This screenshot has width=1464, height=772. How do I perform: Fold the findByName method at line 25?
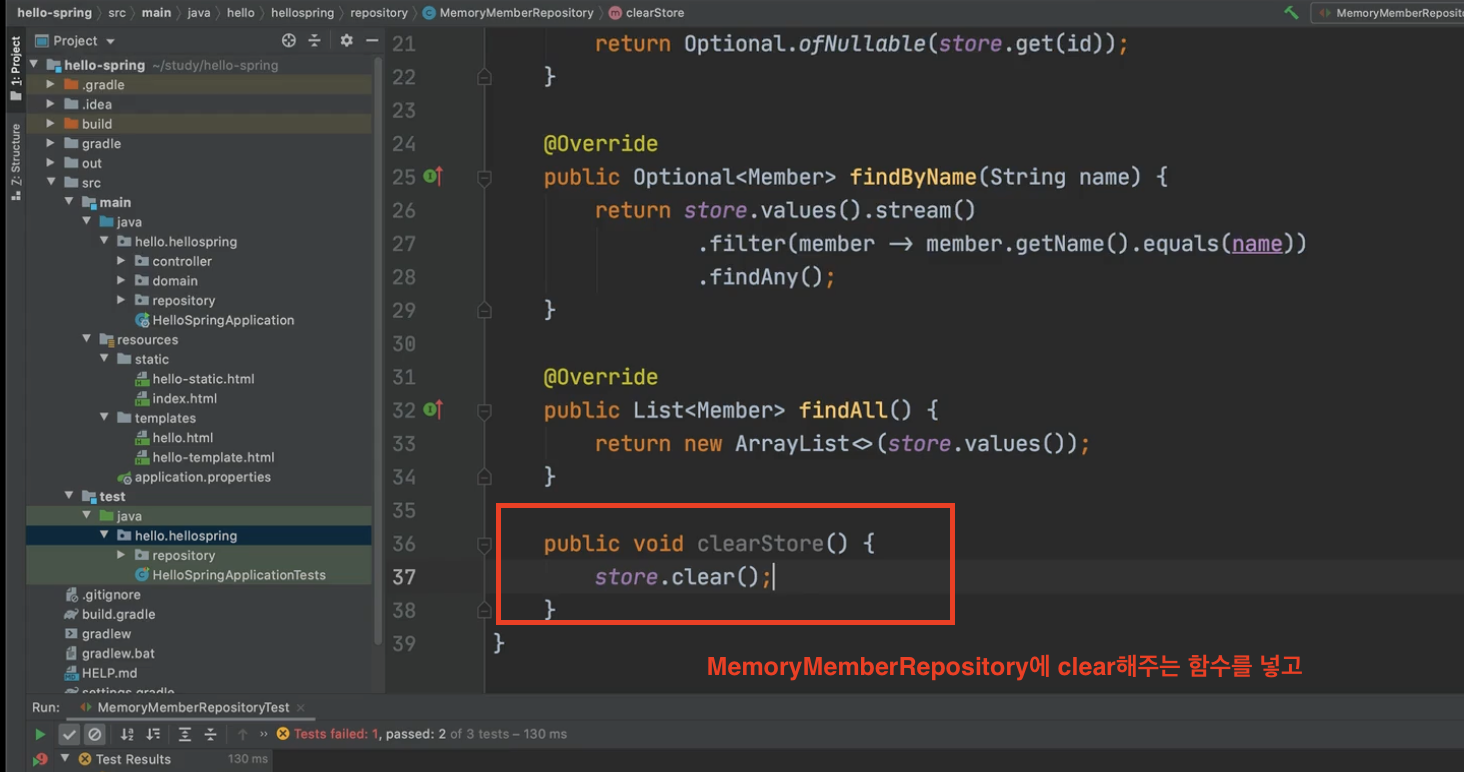(484, 177)
